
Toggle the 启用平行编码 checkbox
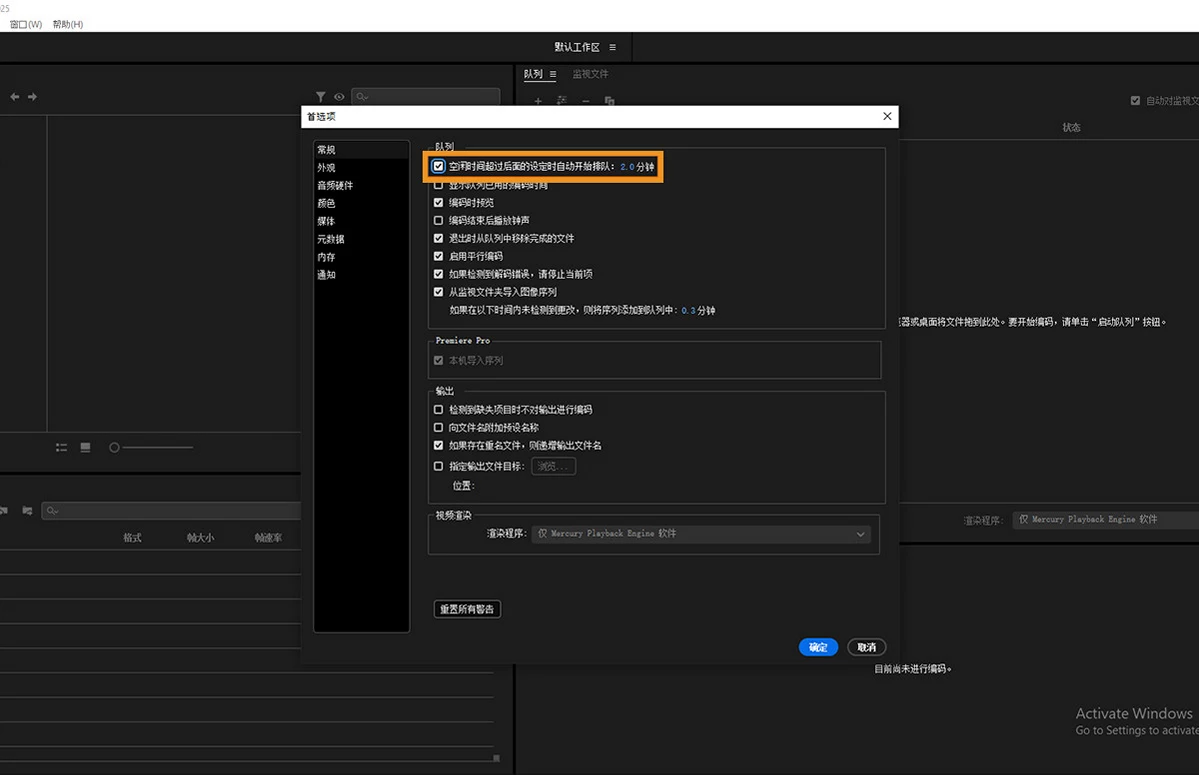[438, 256]
